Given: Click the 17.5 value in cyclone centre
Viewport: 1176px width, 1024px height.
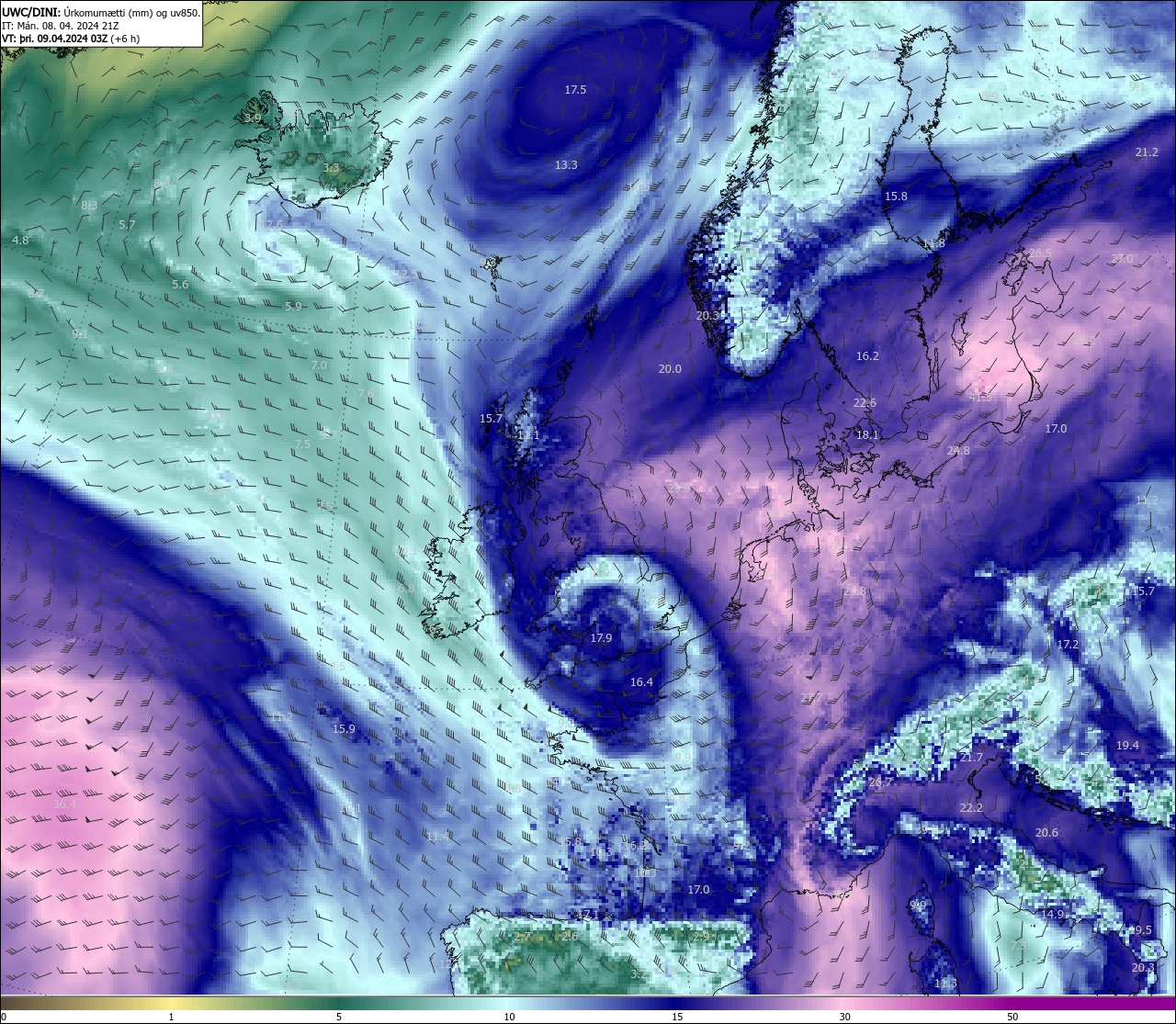Looking at the screenshot, I should click(575, 90).
